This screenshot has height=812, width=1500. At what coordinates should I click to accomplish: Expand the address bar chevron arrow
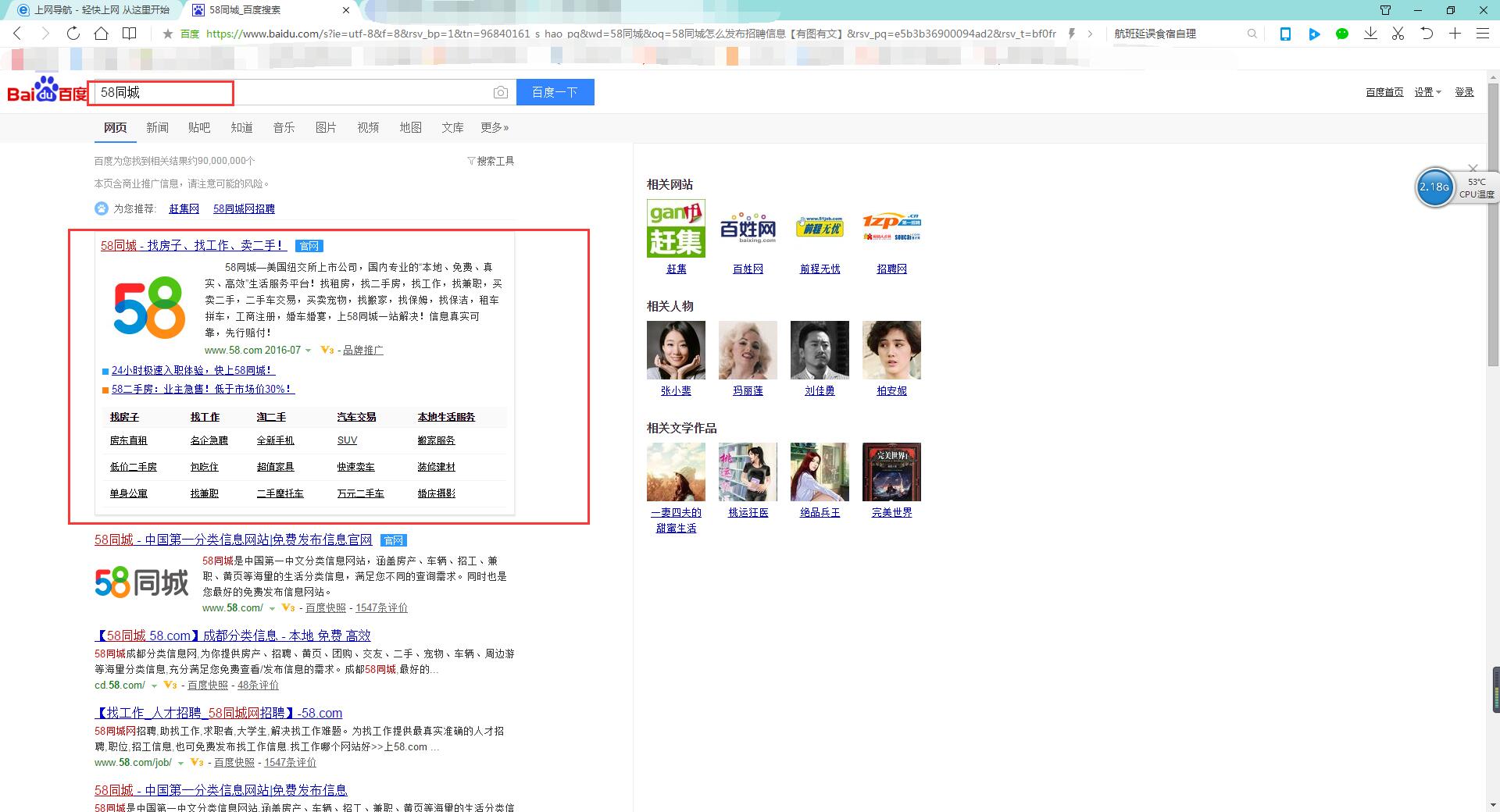(x=1090, y=34)
